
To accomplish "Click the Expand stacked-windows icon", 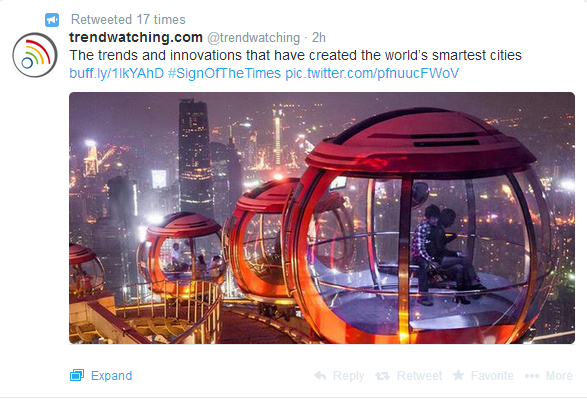I will tap(77, 375).
